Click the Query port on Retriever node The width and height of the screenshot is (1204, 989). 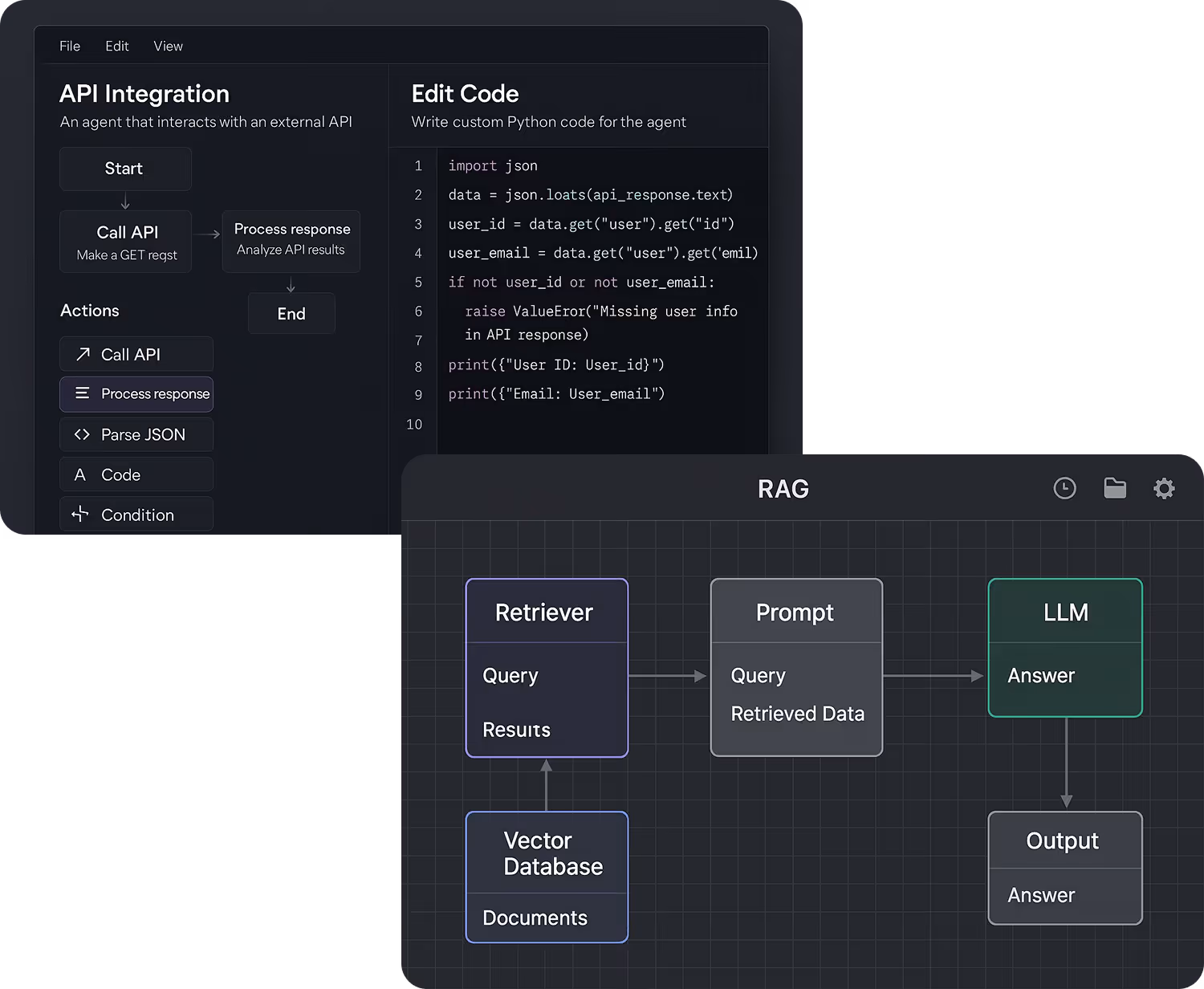(x=510, y=676)
